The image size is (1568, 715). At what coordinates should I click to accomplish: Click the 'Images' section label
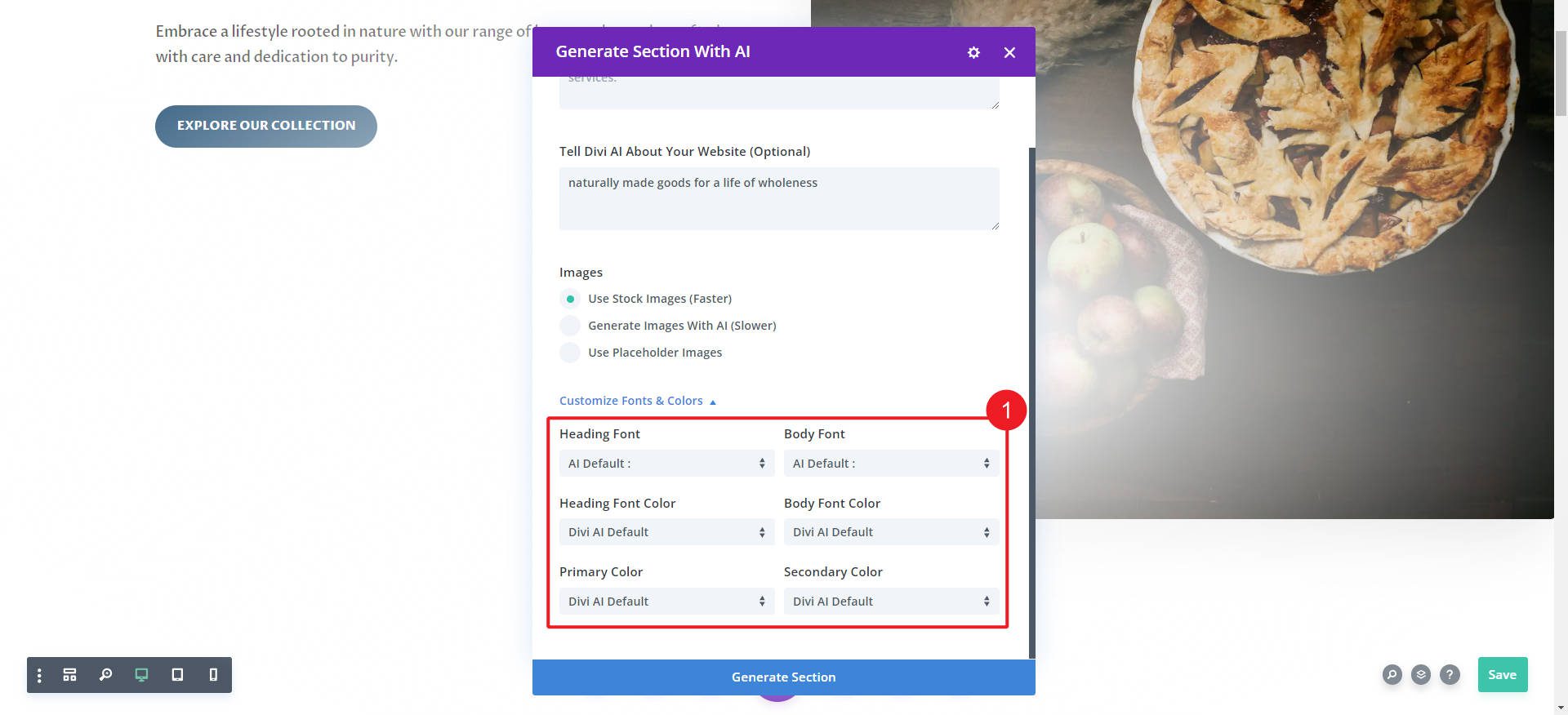(581, 273)
